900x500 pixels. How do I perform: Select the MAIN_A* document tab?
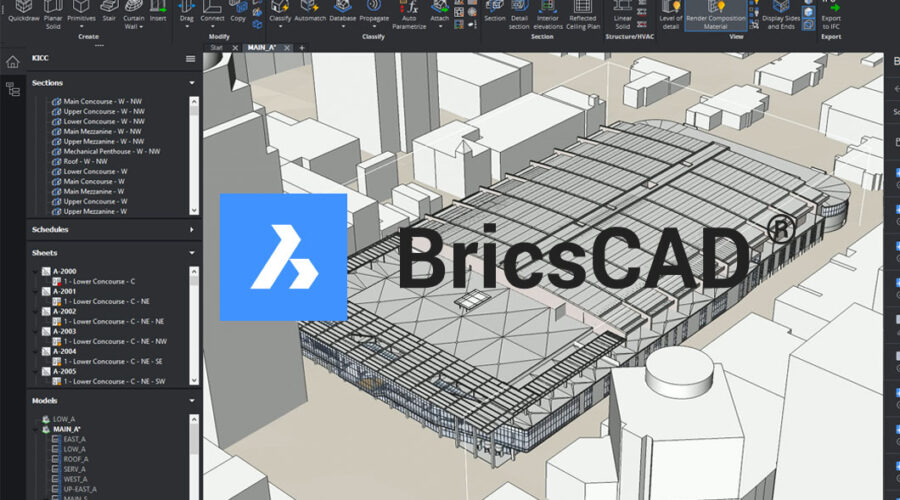[x=259, y=48]
